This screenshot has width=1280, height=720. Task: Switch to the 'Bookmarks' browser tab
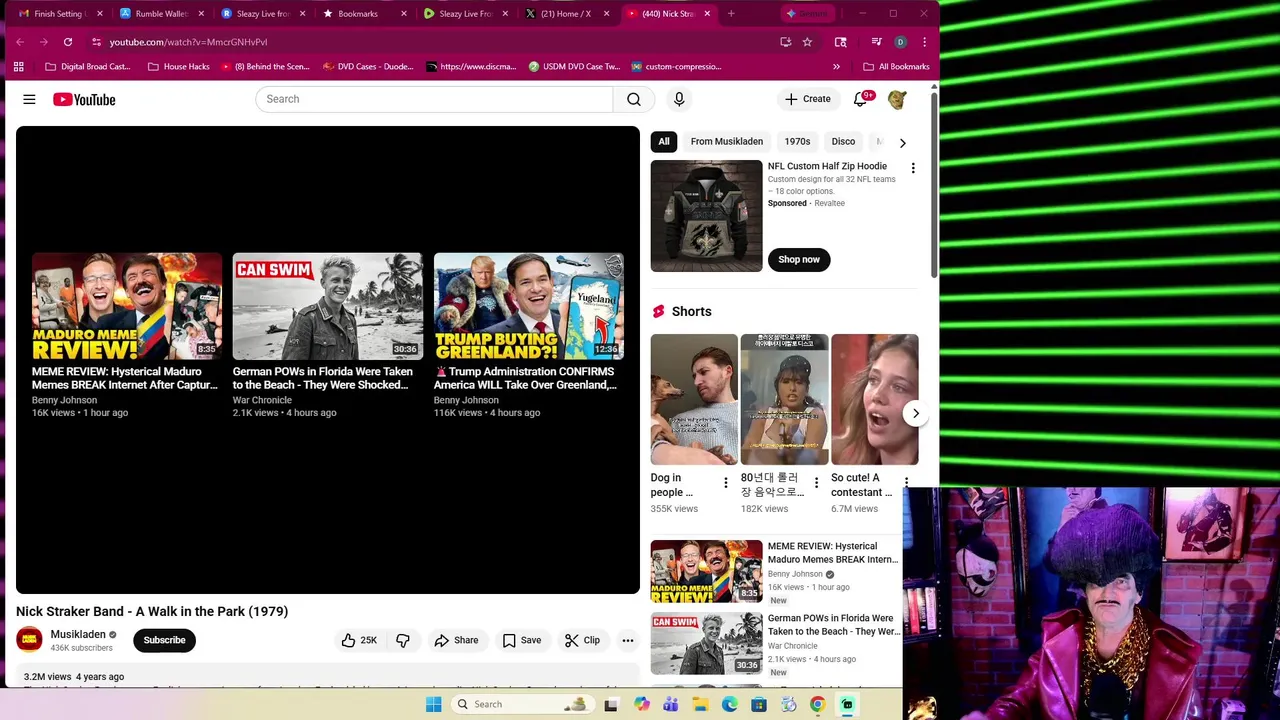click(x=362, y=14)
